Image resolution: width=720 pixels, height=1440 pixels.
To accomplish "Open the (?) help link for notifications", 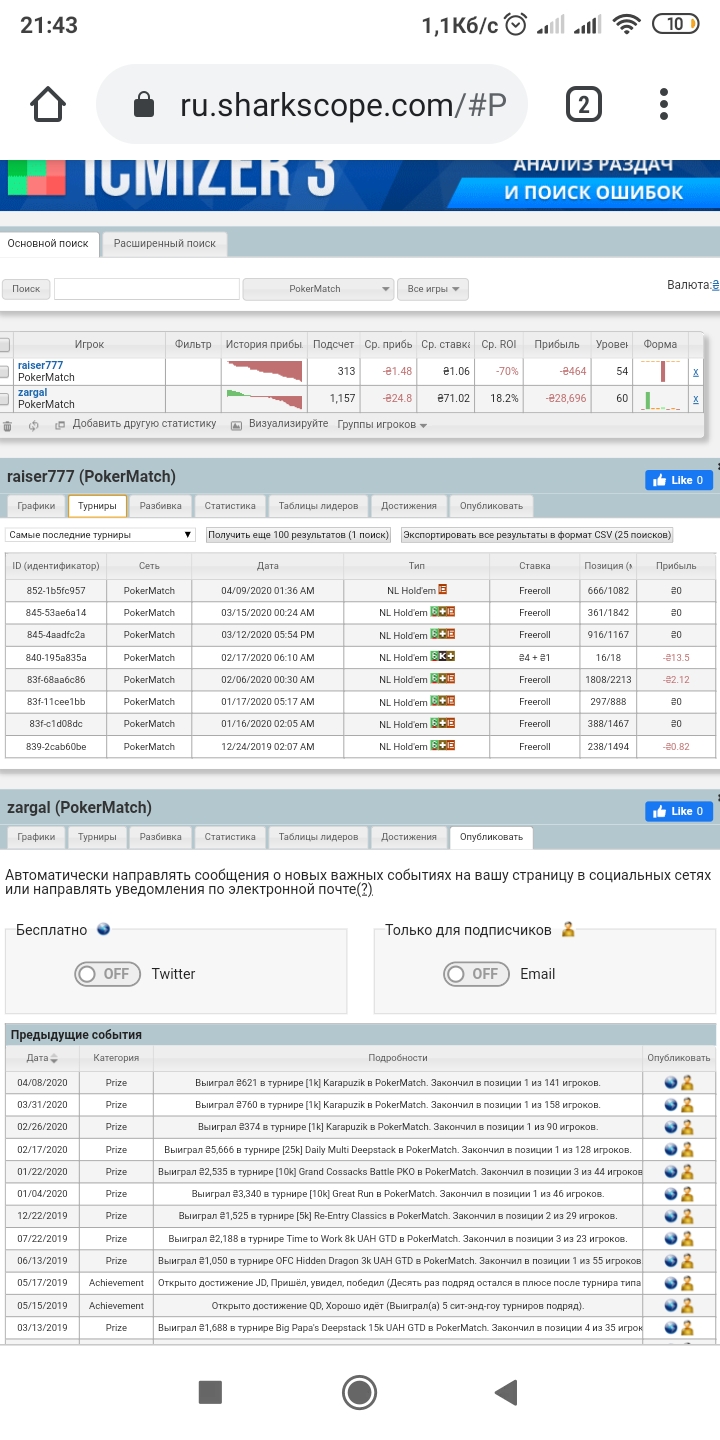I will click(x=365, y=890).
